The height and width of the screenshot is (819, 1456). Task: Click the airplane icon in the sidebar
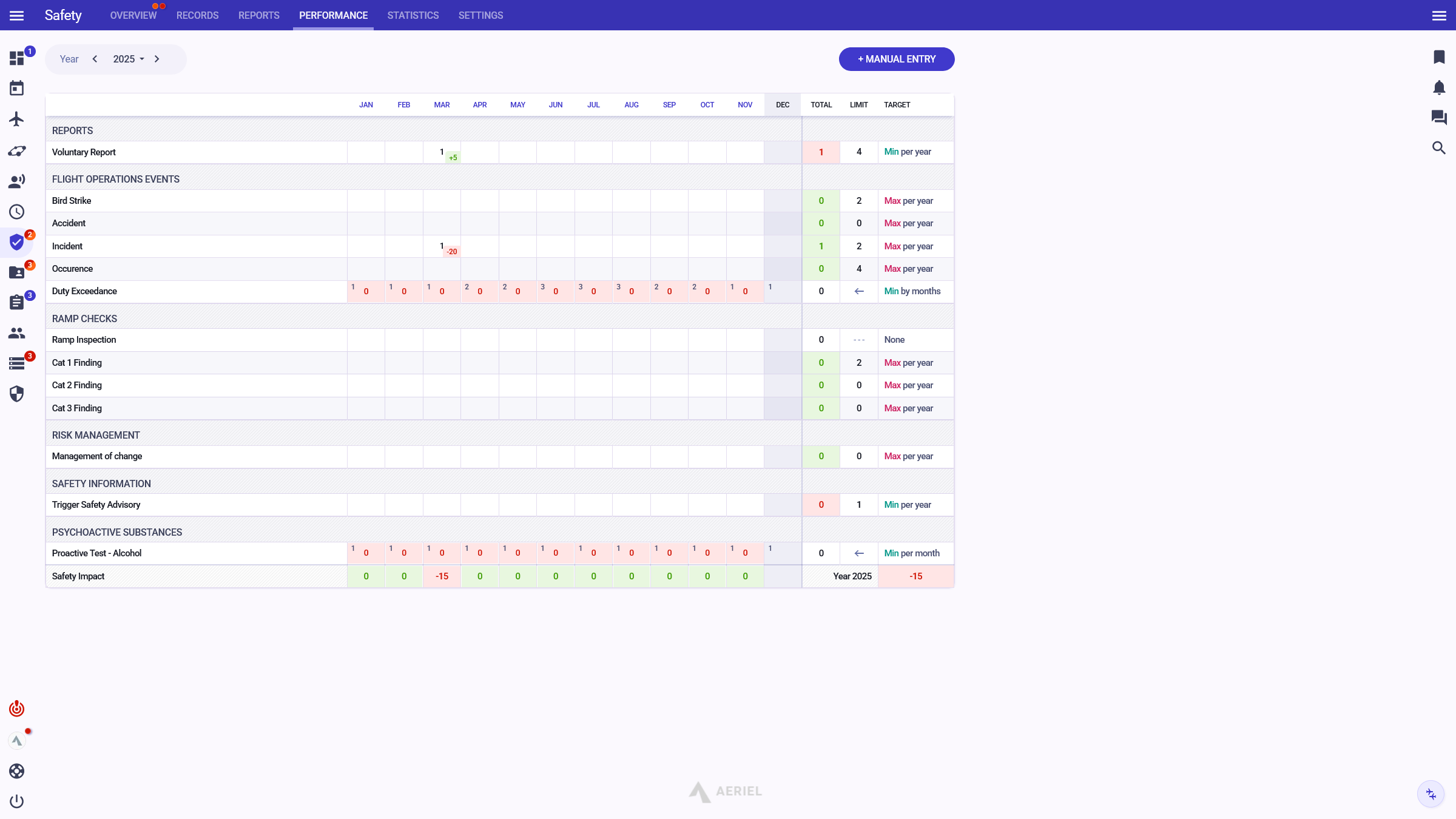coord(16,119)
